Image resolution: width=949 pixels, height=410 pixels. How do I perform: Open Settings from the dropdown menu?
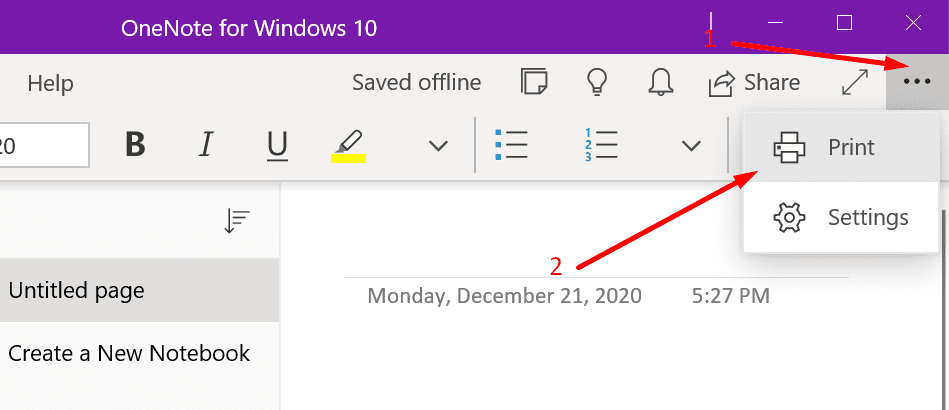(x=840, y=217)
